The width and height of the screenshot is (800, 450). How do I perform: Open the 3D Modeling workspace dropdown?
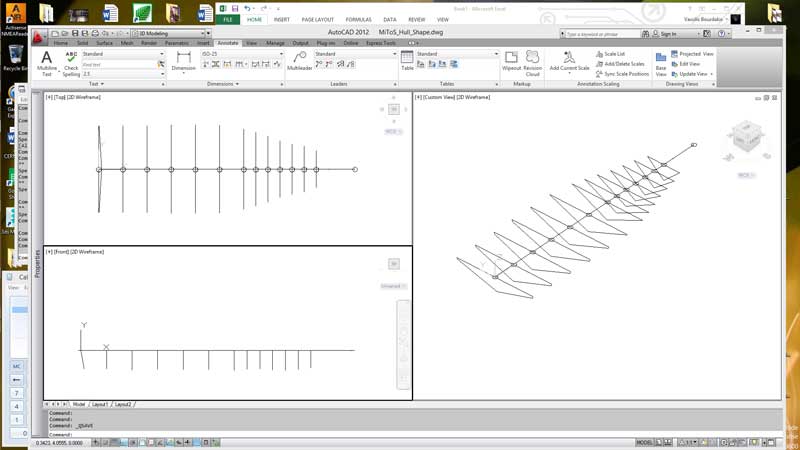click(x=168, y=33)
